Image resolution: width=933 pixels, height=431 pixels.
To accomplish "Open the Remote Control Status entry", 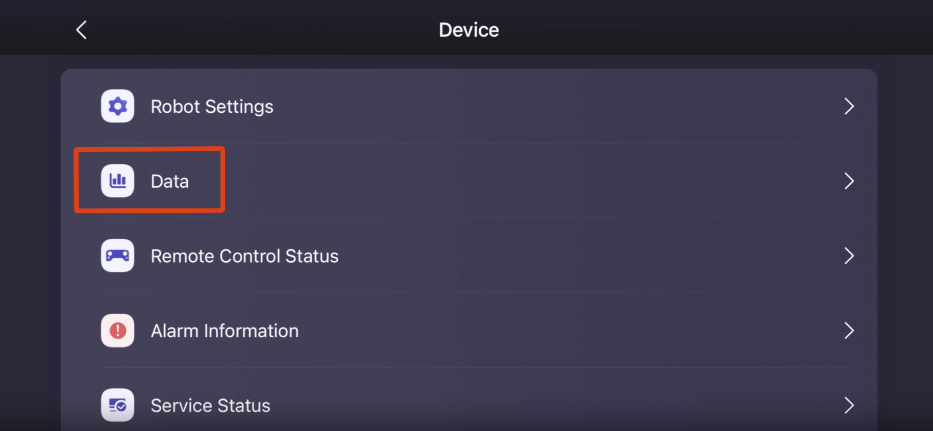I will 245,256.
